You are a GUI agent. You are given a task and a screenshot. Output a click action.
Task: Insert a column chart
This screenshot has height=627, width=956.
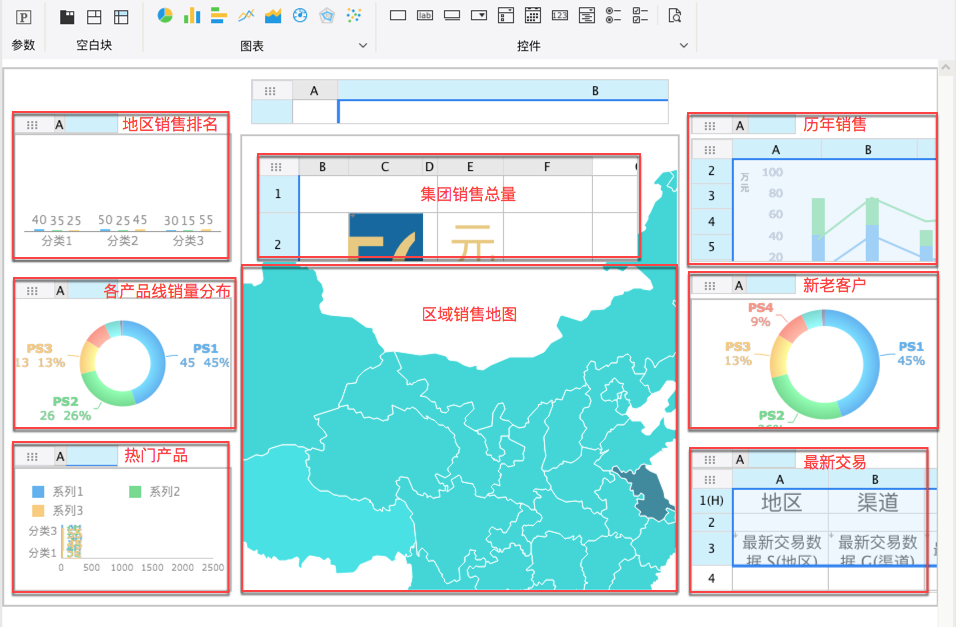[191, 16]
